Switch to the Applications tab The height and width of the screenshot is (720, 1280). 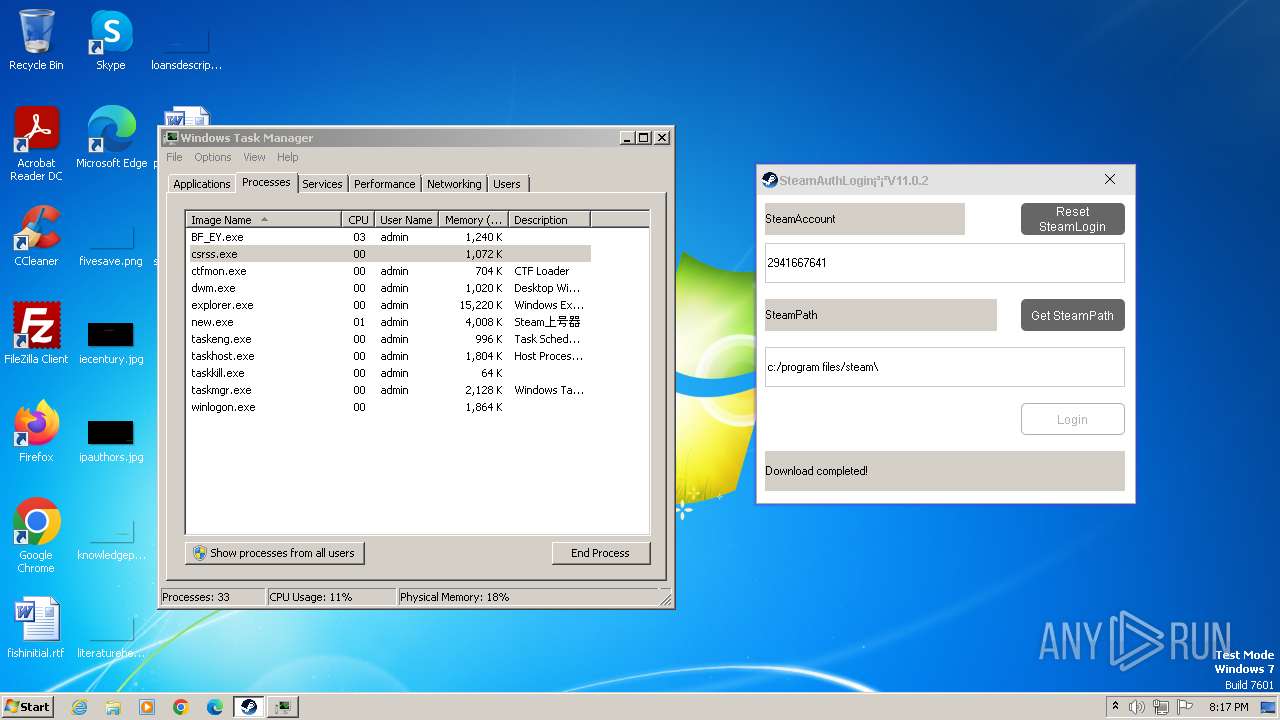point(202,184)
